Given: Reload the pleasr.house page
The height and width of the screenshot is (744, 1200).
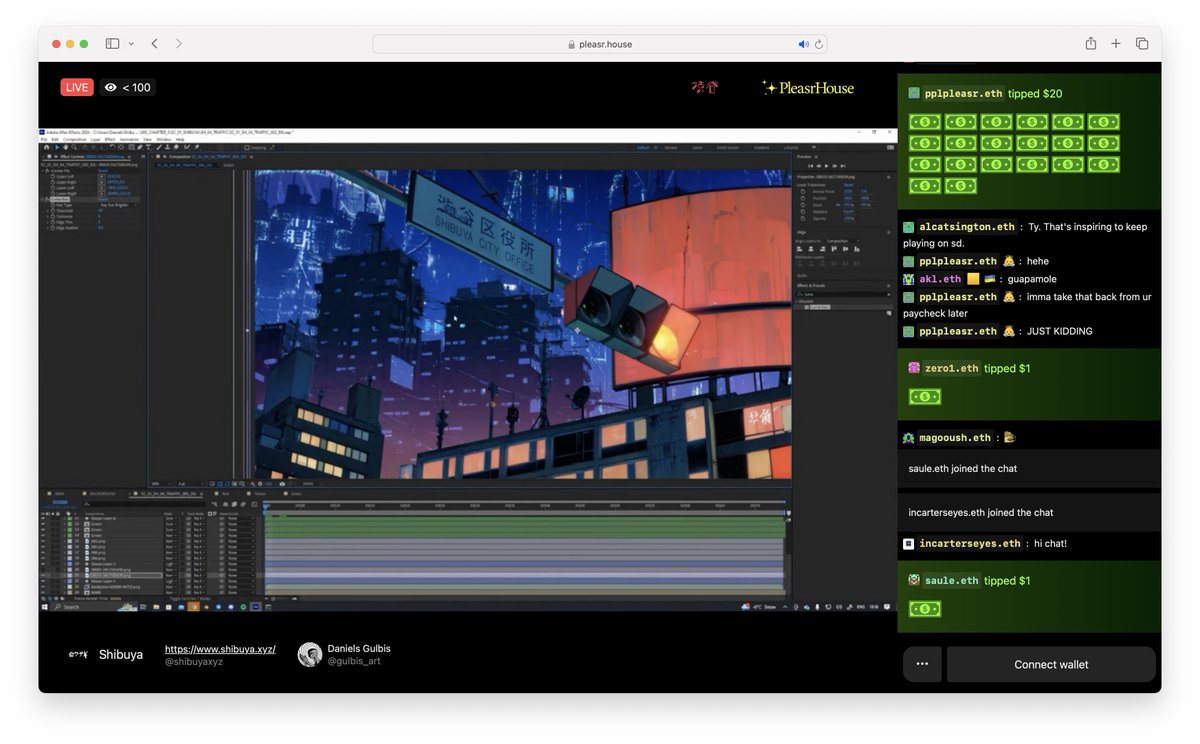Looking at the screenshot, I should pyautogui.click(x=819, y=44).
